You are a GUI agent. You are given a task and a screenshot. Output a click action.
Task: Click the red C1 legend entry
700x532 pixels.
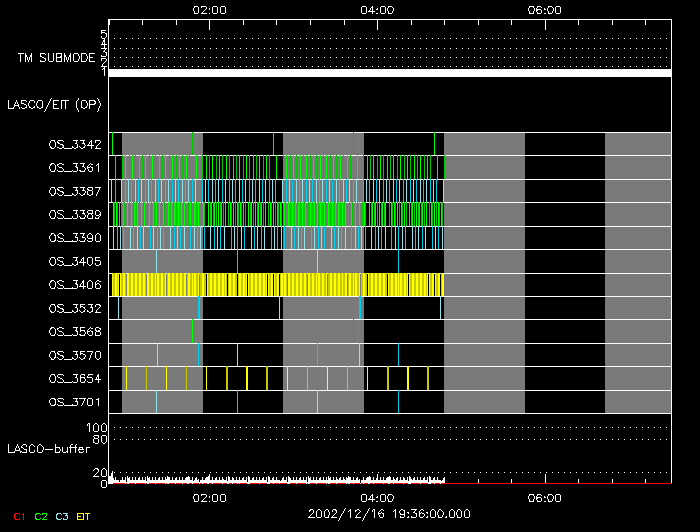[x=18, y=517]
